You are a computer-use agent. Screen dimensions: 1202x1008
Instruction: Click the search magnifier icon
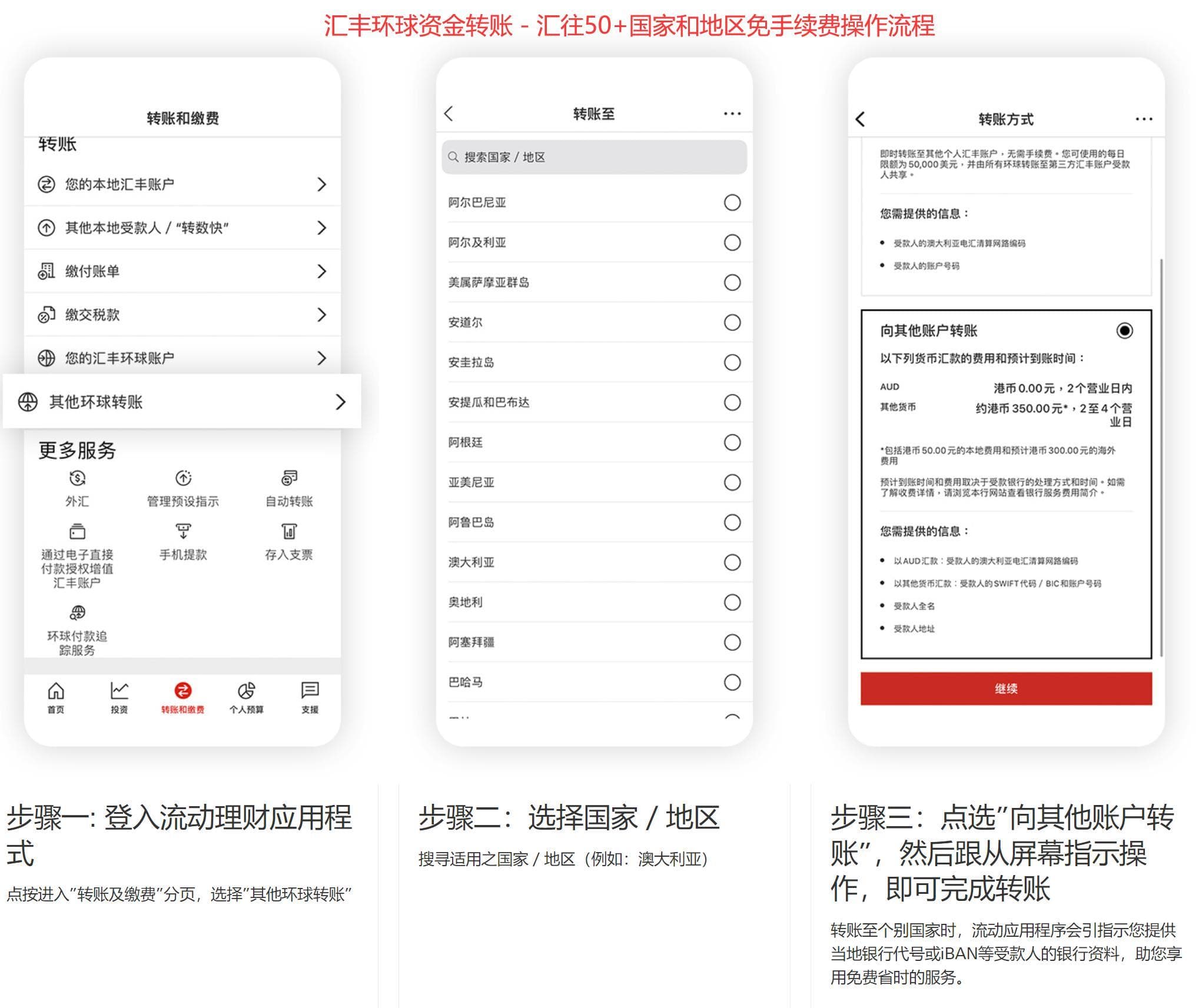coord(453,157)
